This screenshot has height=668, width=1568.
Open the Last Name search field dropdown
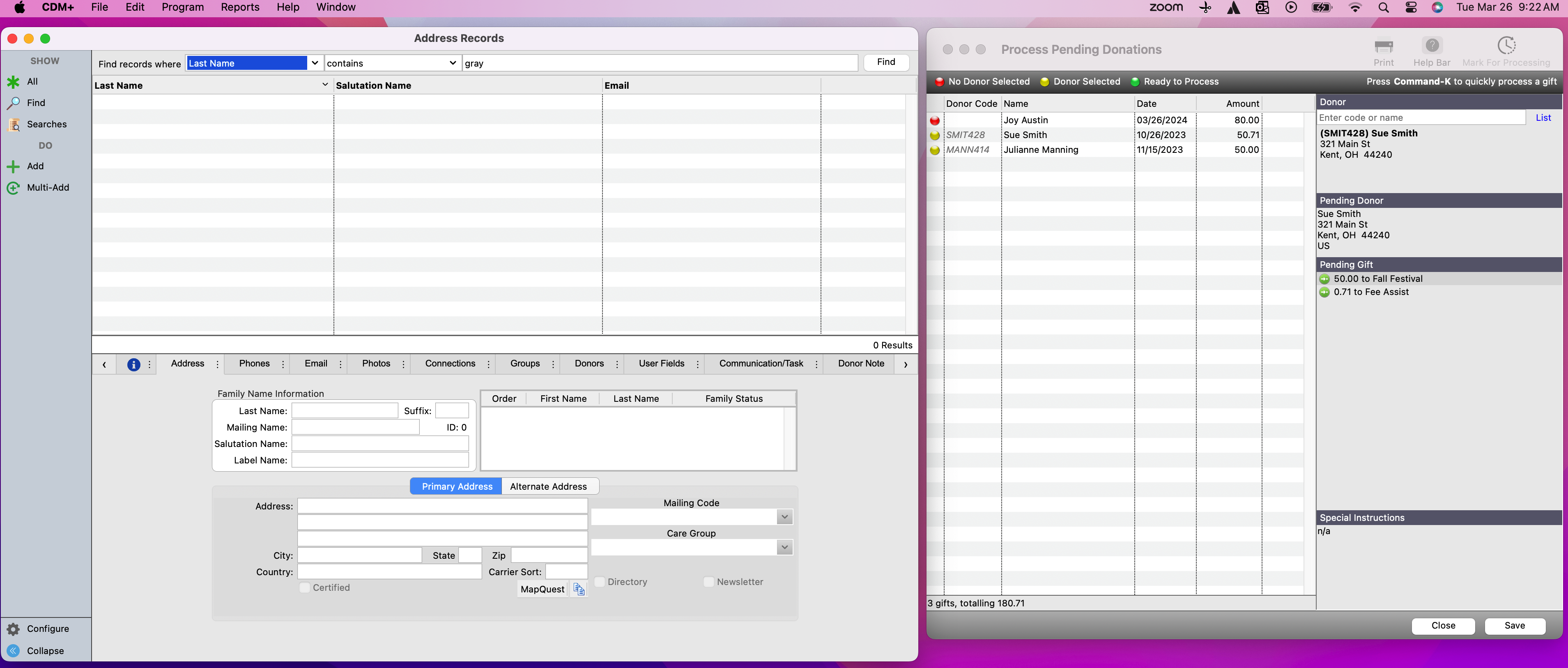(315, 63)
